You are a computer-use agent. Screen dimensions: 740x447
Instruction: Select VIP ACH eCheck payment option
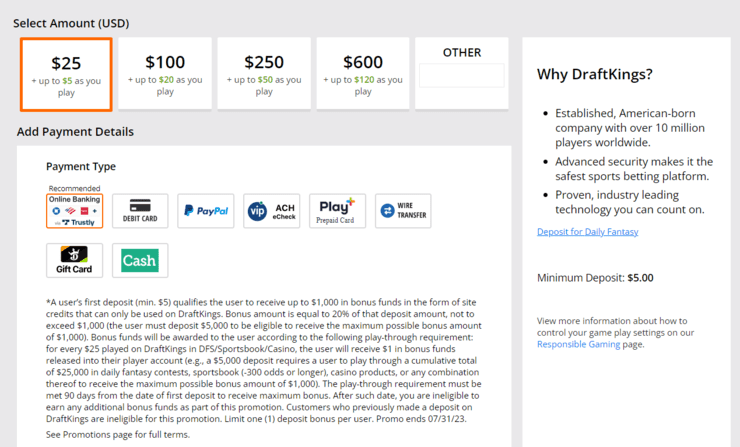coord(272,211)
